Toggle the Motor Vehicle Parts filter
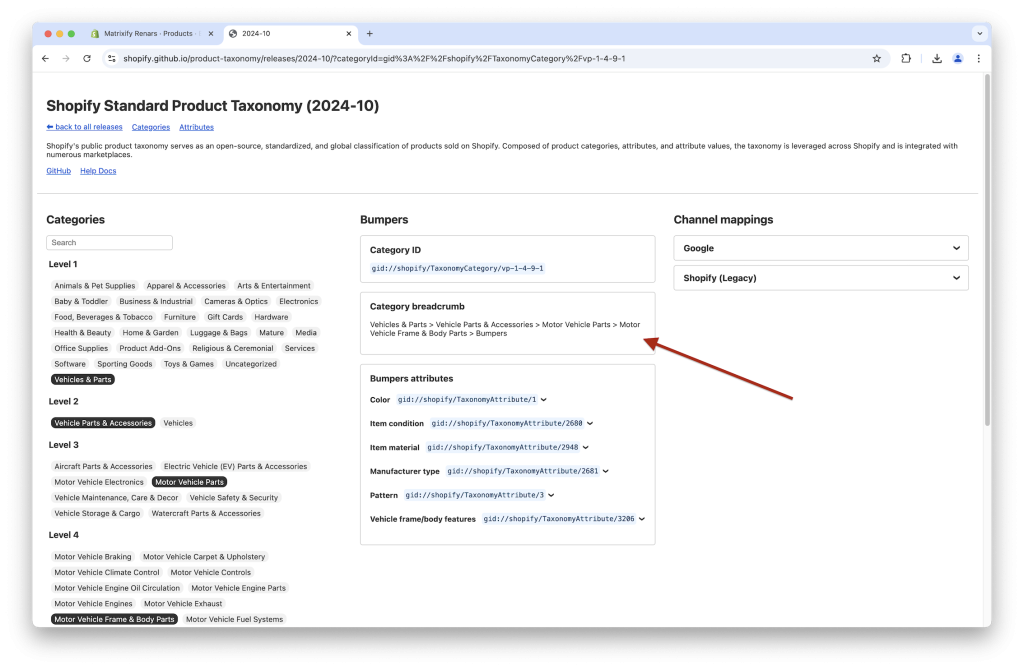This screenshot has width=1024, height=670. coord(189,481)
